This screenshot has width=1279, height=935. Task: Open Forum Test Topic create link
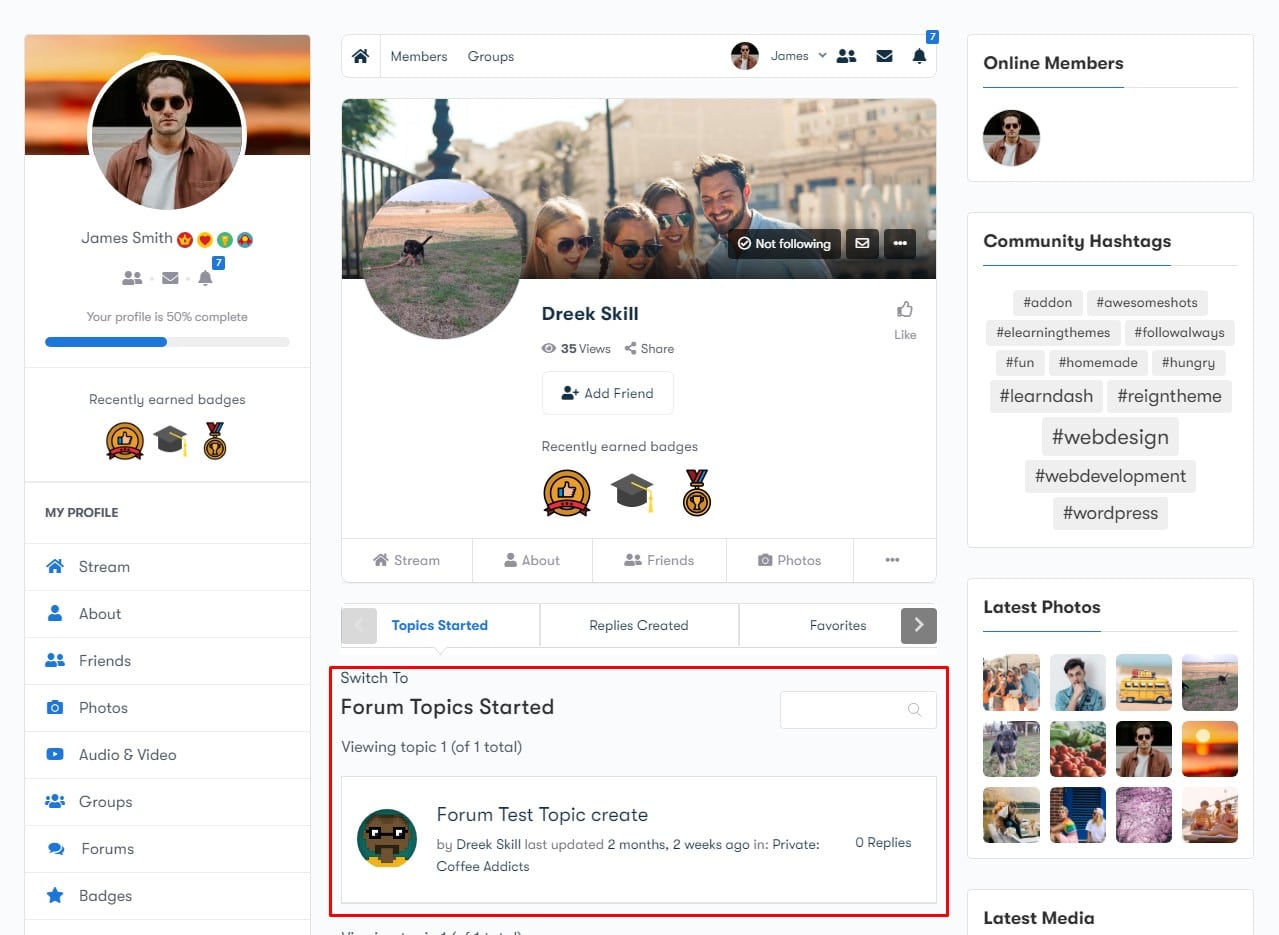point(542,815)
